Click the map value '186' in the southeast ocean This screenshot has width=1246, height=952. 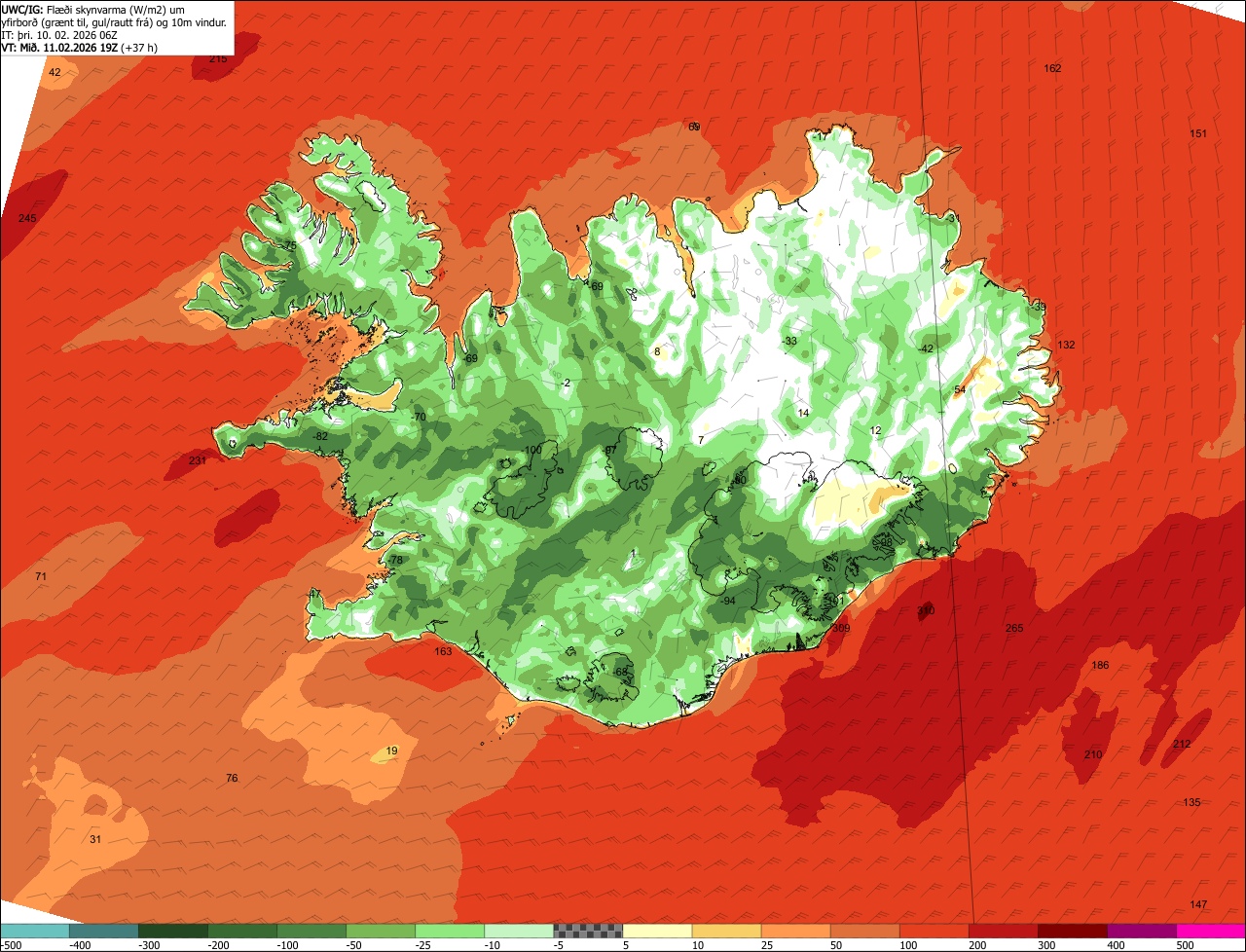1100,665
